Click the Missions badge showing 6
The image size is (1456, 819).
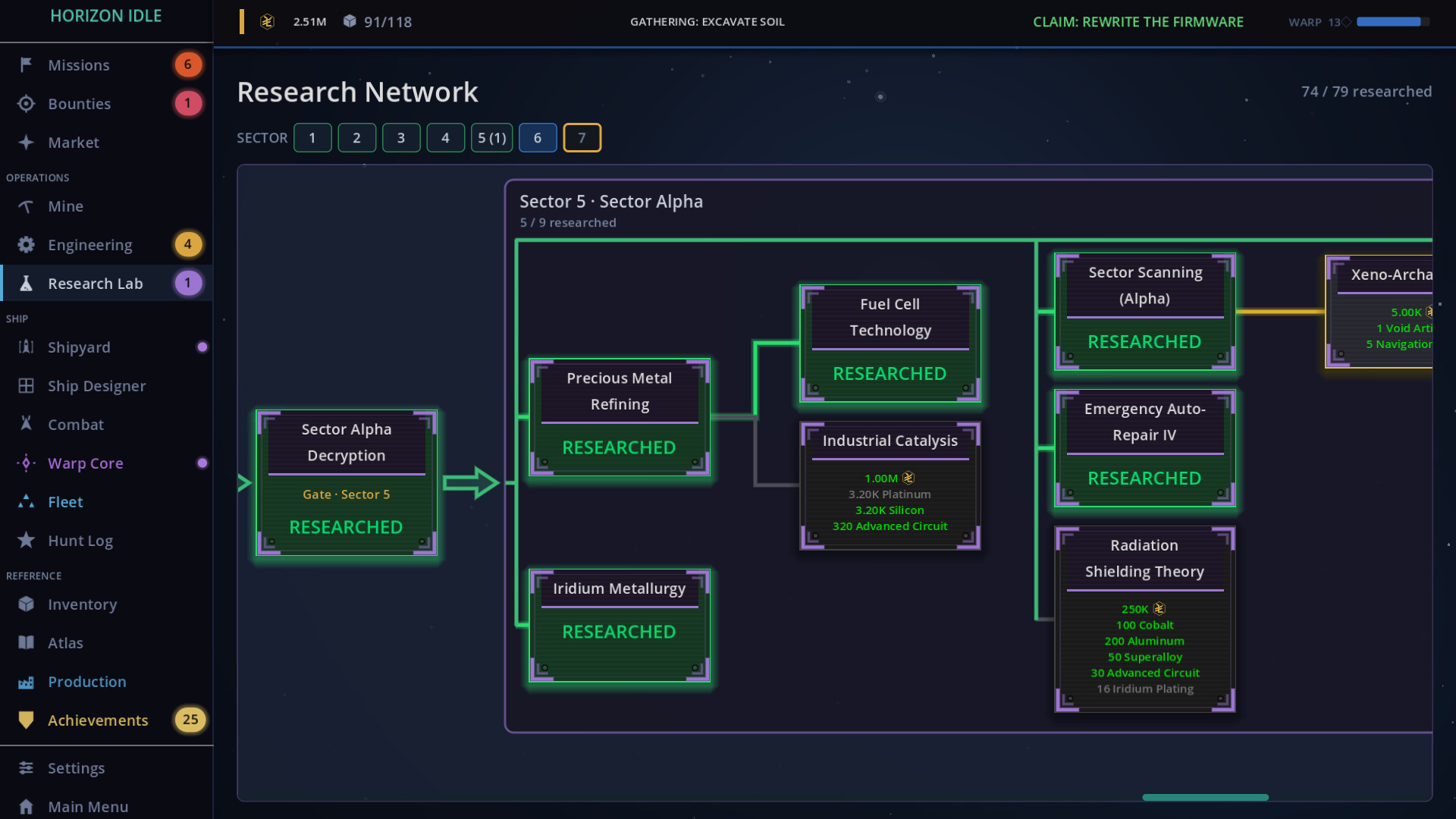188,64
